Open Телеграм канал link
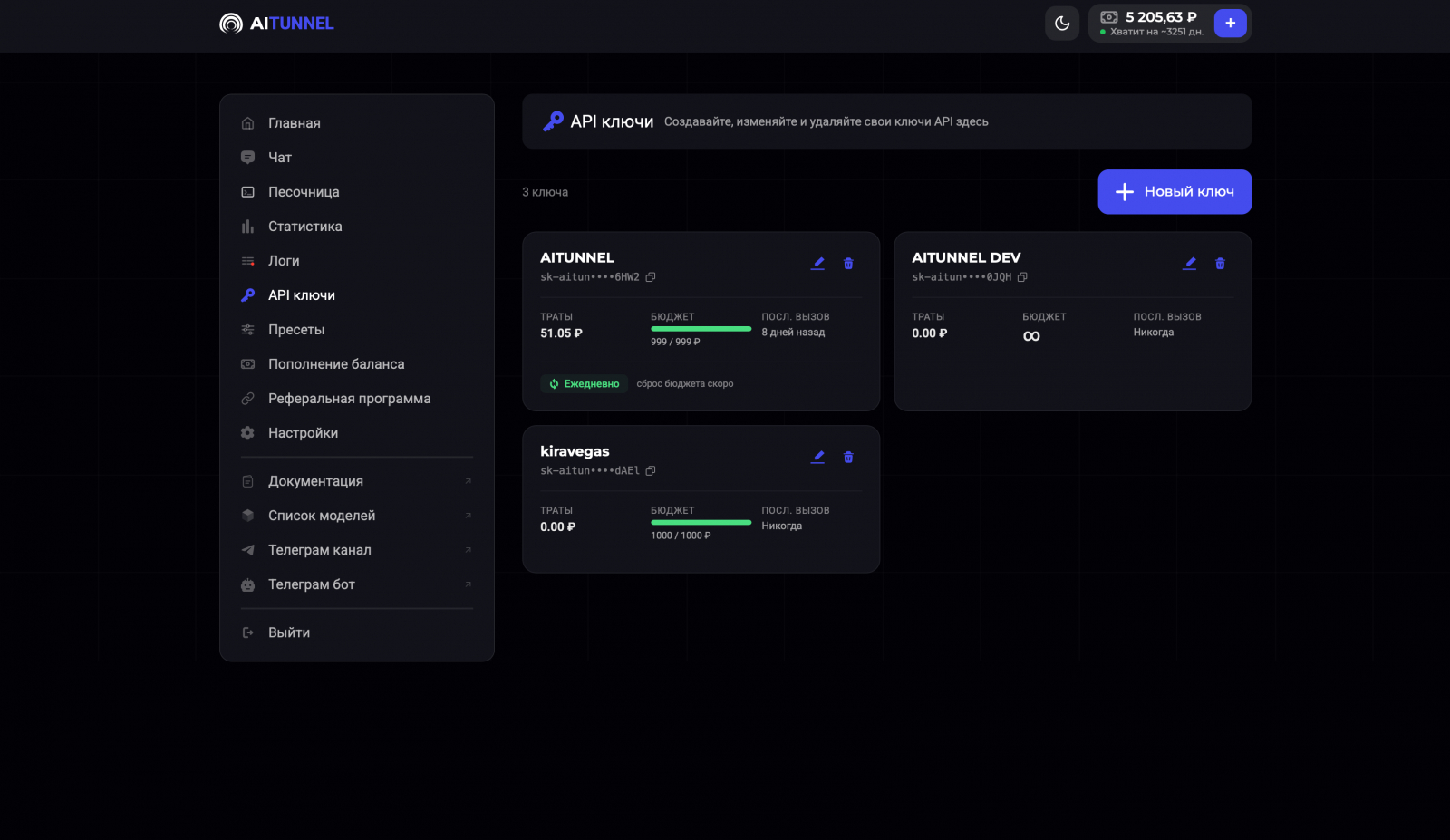 point(357,550)
